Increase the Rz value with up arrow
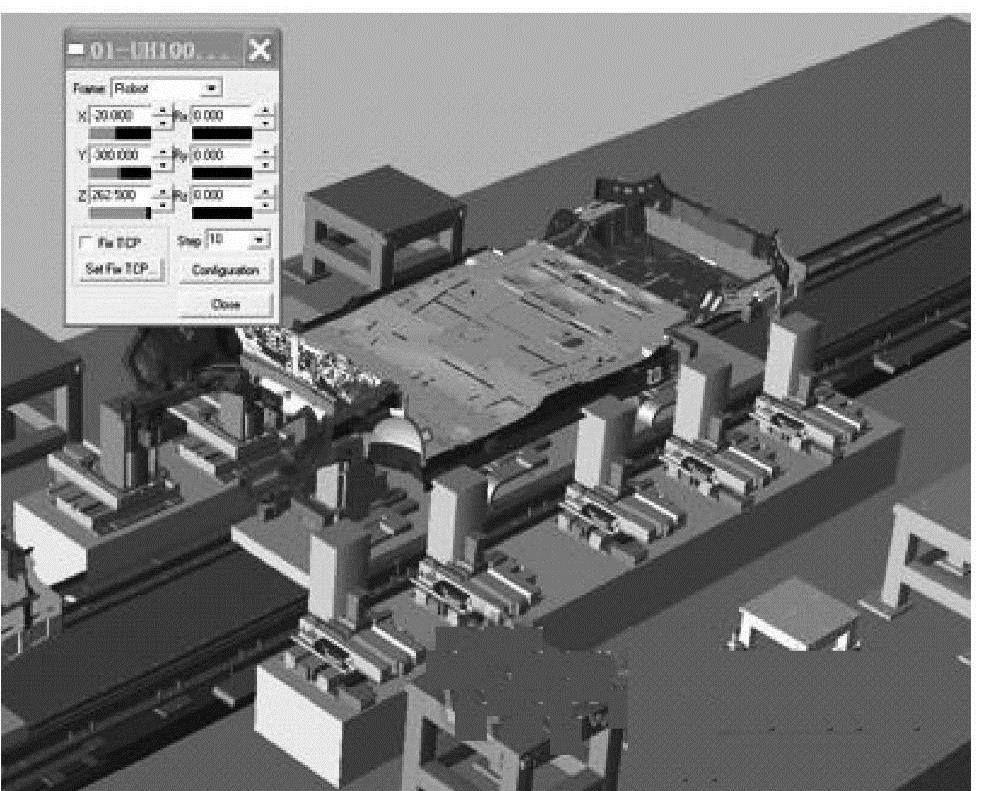 [266, 192]
